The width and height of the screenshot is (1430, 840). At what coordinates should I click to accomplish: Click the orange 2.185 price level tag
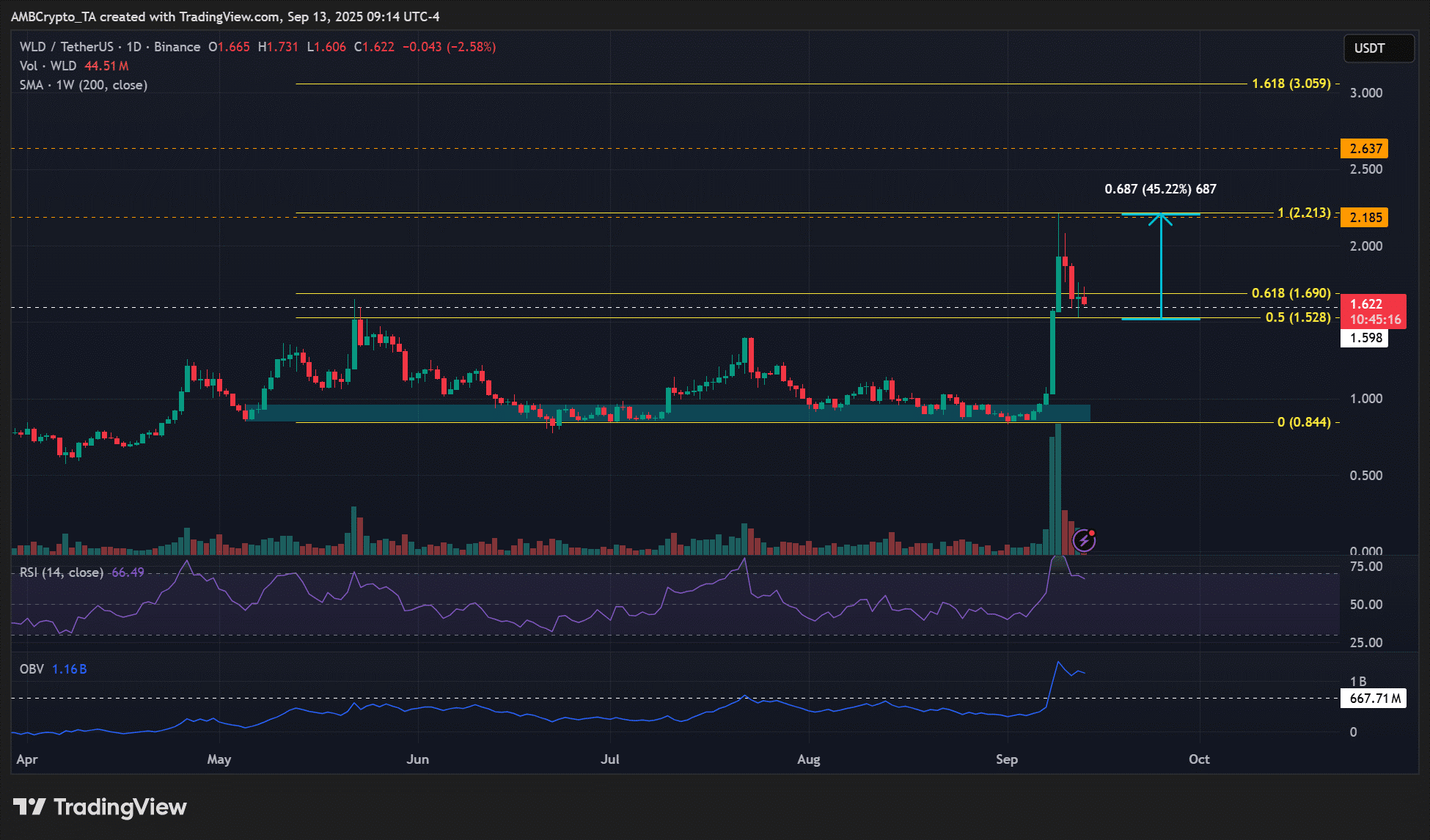[1365, 218]
